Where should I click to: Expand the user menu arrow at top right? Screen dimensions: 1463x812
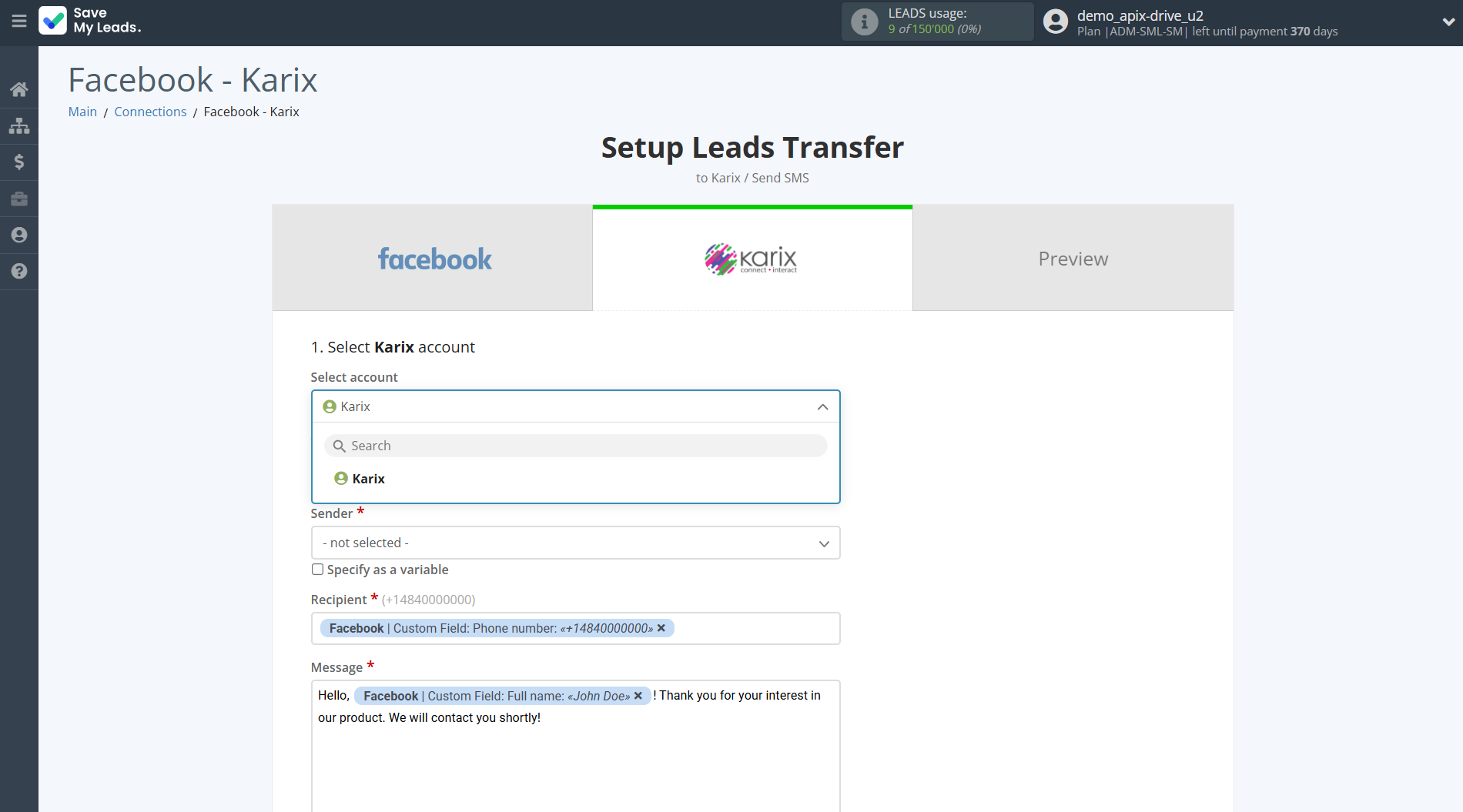[x=1447, y=23]
